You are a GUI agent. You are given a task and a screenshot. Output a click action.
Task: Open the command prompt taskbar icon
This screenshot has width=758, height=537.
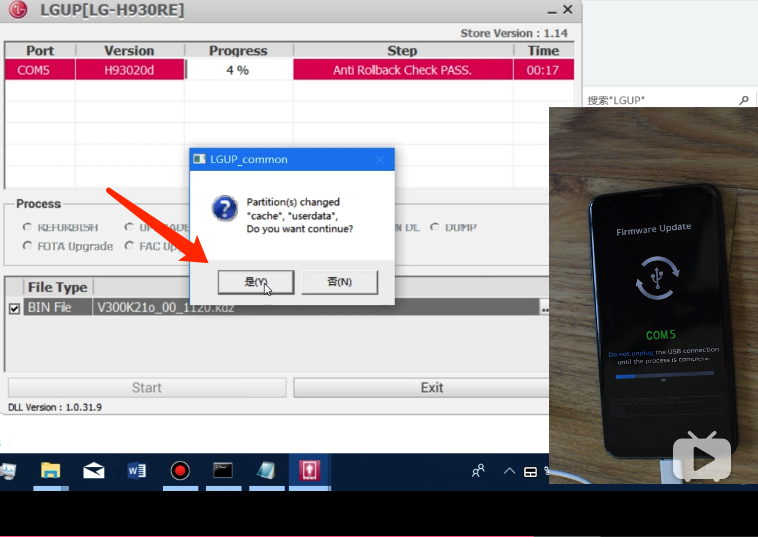223,471
